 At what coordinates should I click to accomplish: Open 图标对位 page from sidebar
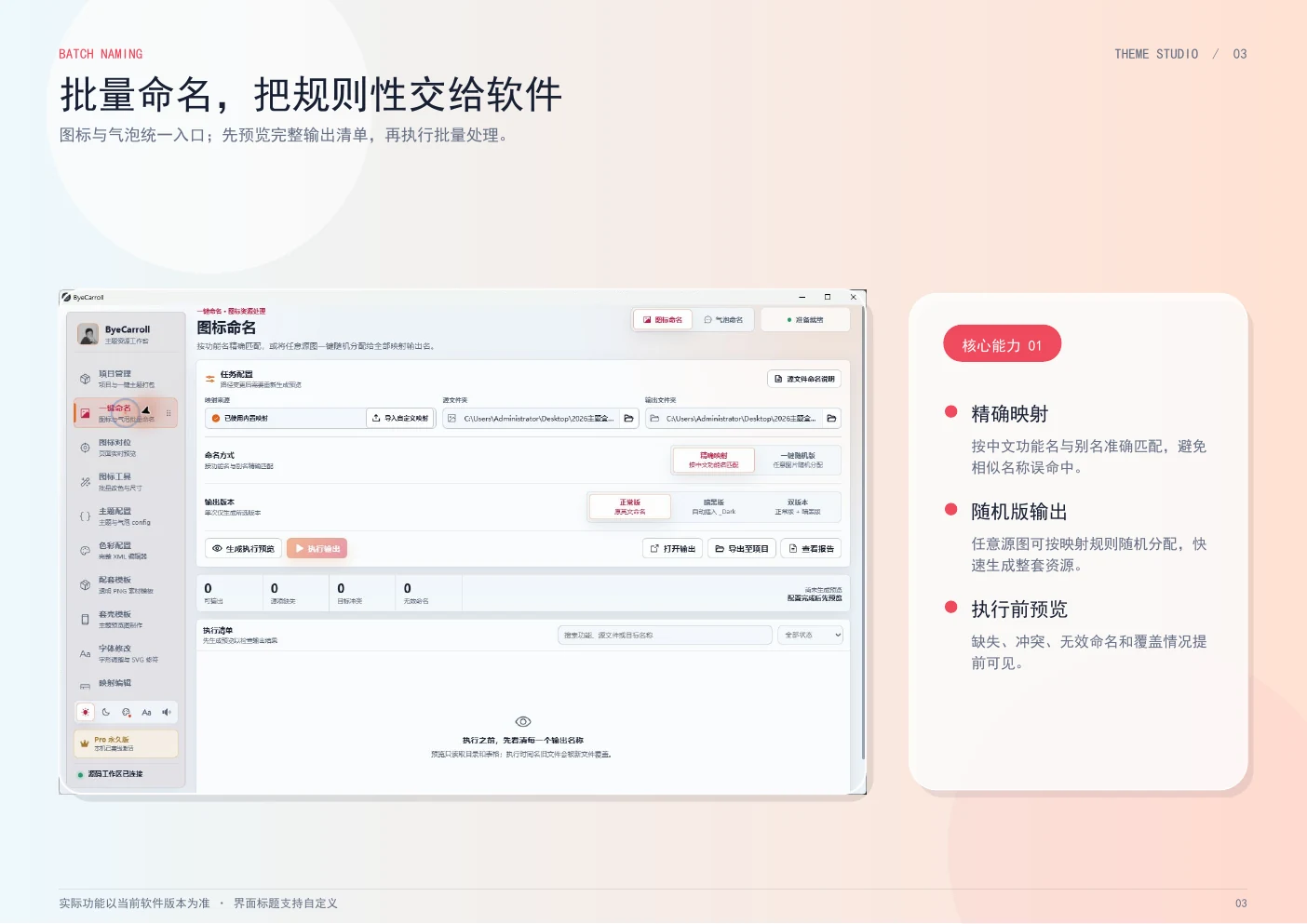[x=126, y=448]
